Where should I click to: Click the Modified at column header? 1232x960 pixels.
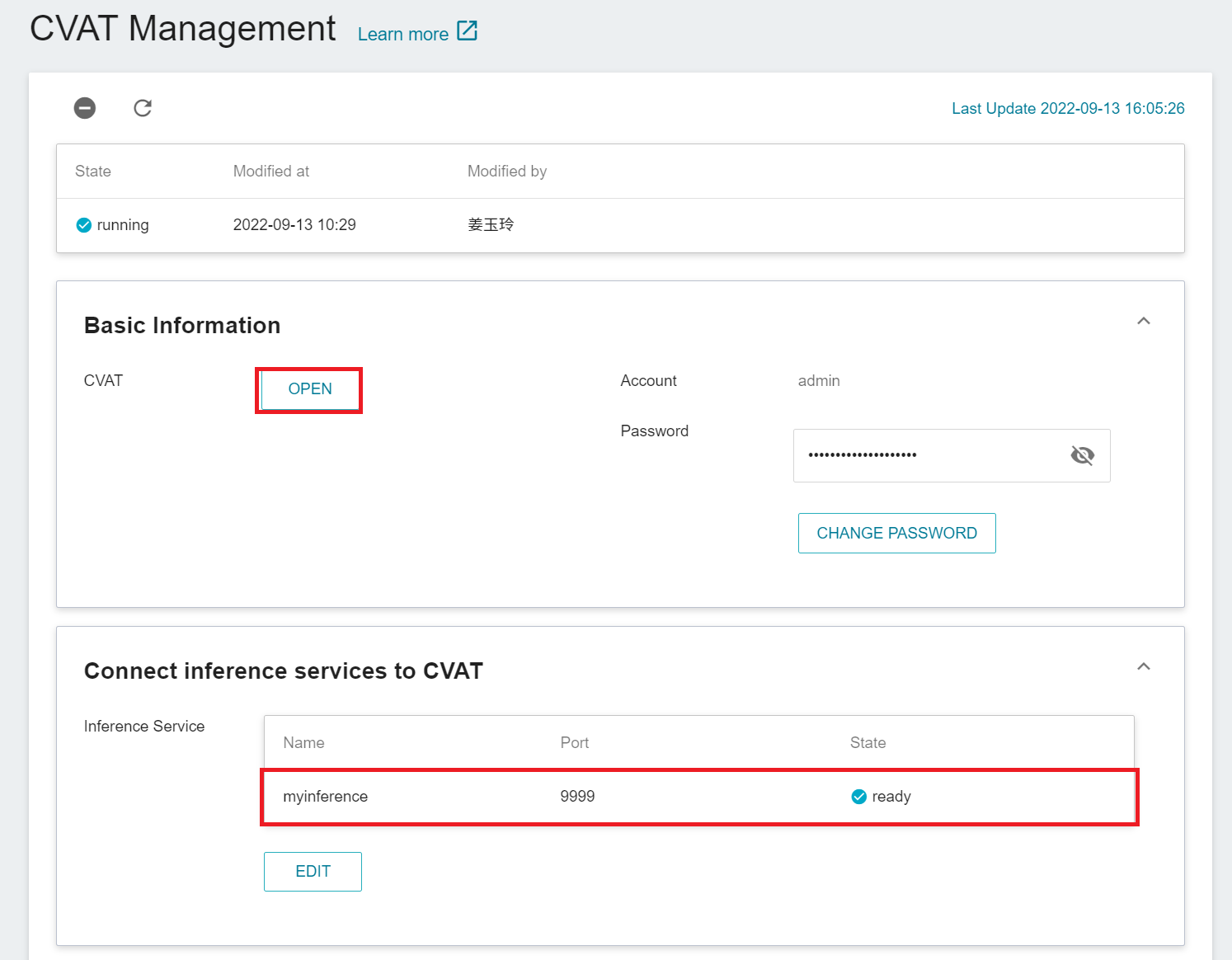click(x=271, y=172)
